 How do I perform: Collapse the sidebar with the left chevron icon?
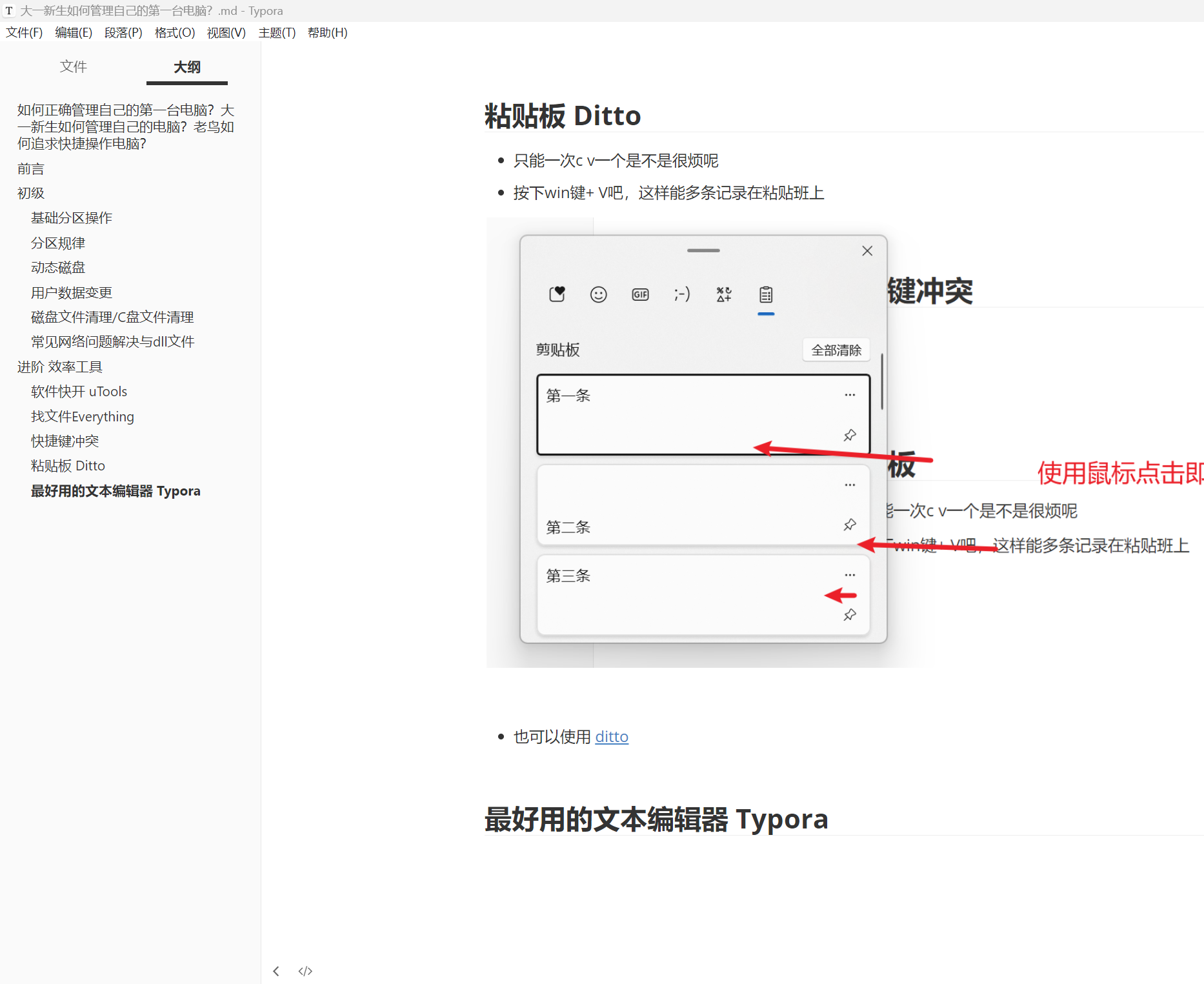coord(276,971)
